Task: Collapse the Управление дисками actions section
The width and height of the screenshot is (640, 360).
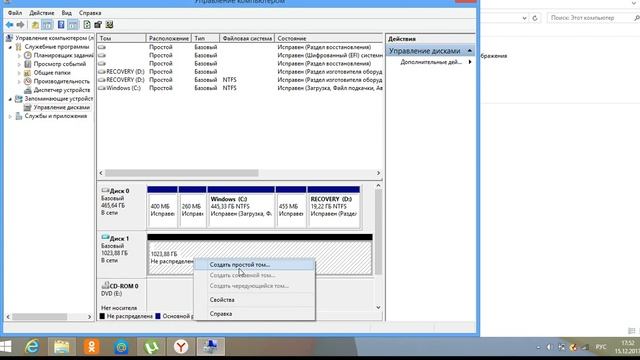Action: coord(470,51)
